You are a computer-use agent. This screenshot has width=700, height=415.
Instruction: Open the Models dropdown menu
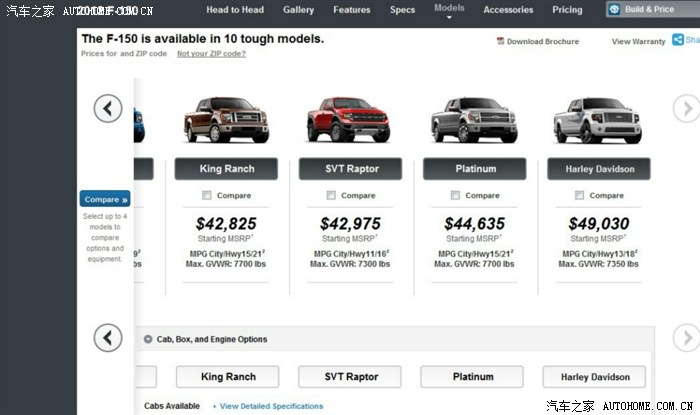point(449,10)
